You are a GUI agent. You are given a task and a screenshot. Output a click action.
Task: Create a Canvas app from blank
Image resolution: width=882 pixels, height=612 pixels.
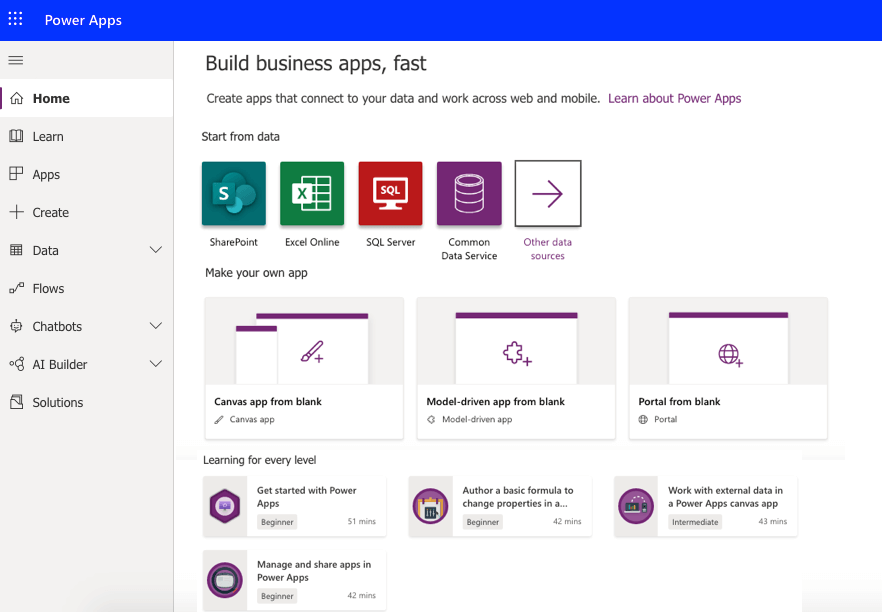[303, 367]
